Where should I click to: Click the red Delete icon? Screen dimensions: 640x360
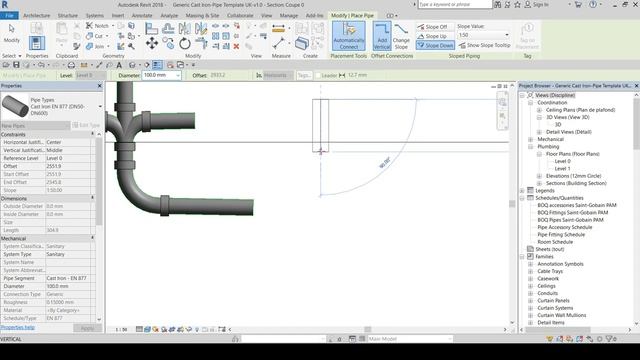tap(236, 47)
